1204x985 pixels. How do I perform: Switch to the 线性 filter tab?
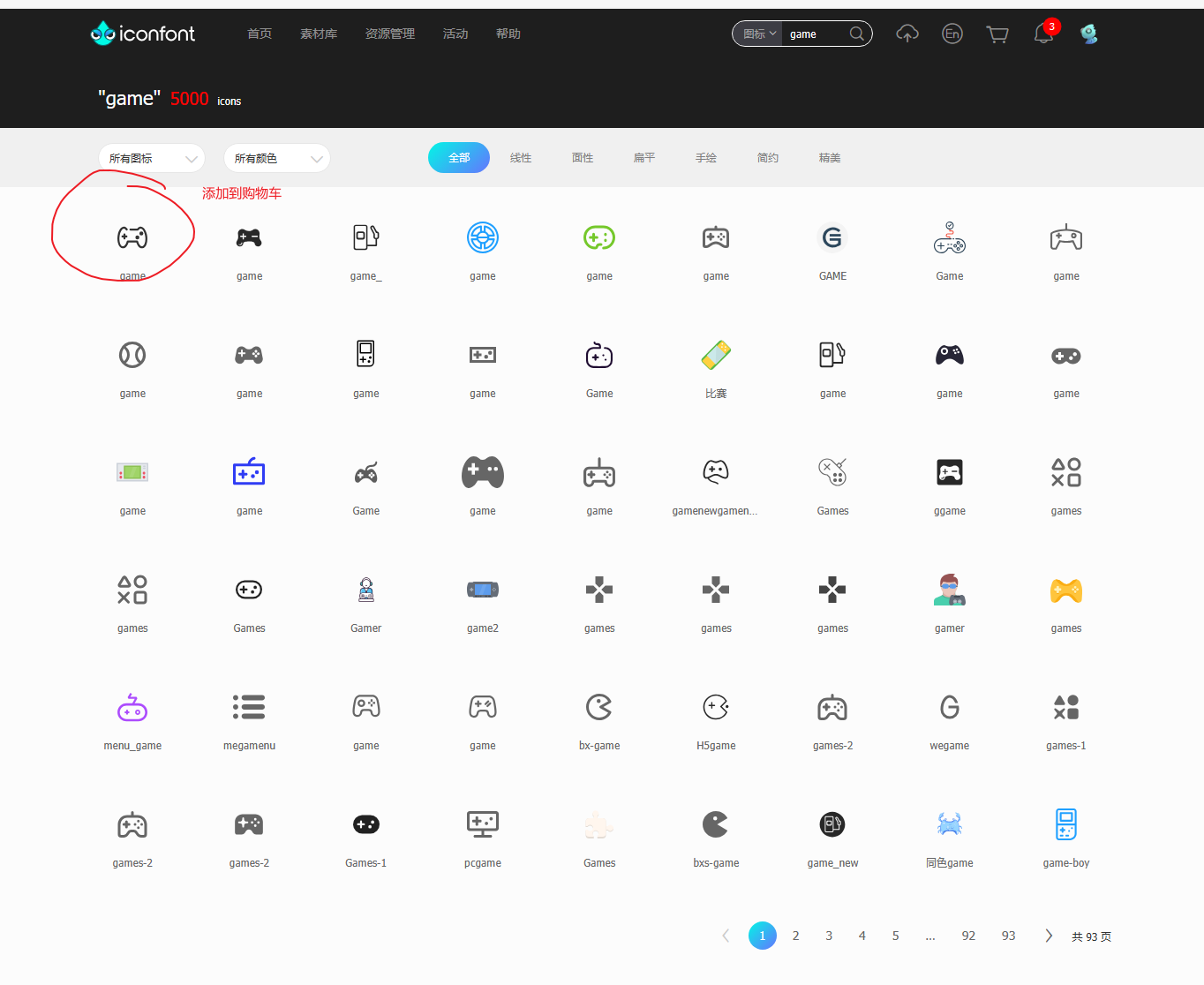pos(521,158)
